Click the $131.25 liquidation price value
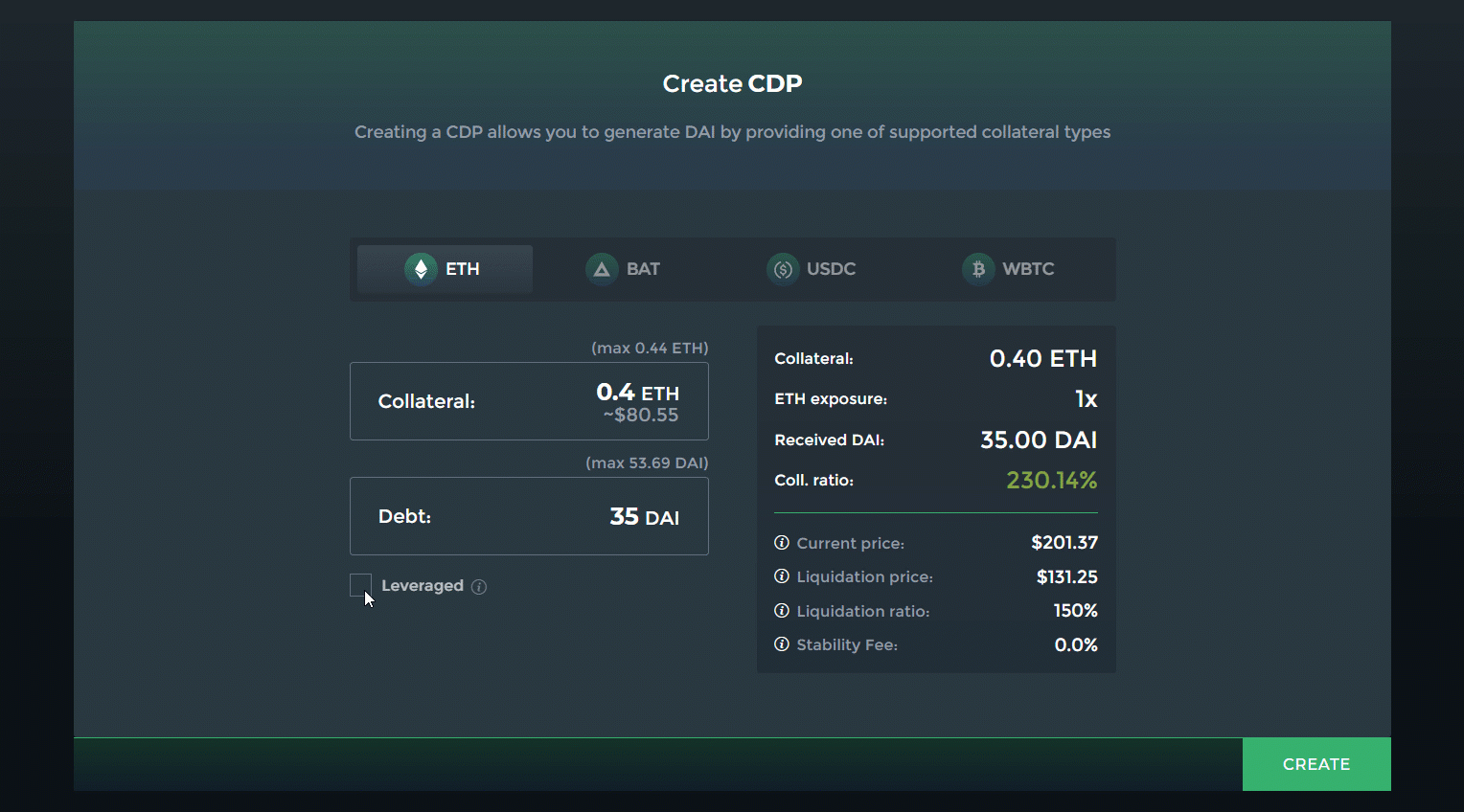This screenshot has width=1464, height=812. pyautogui.click(x=1067, y=576)
